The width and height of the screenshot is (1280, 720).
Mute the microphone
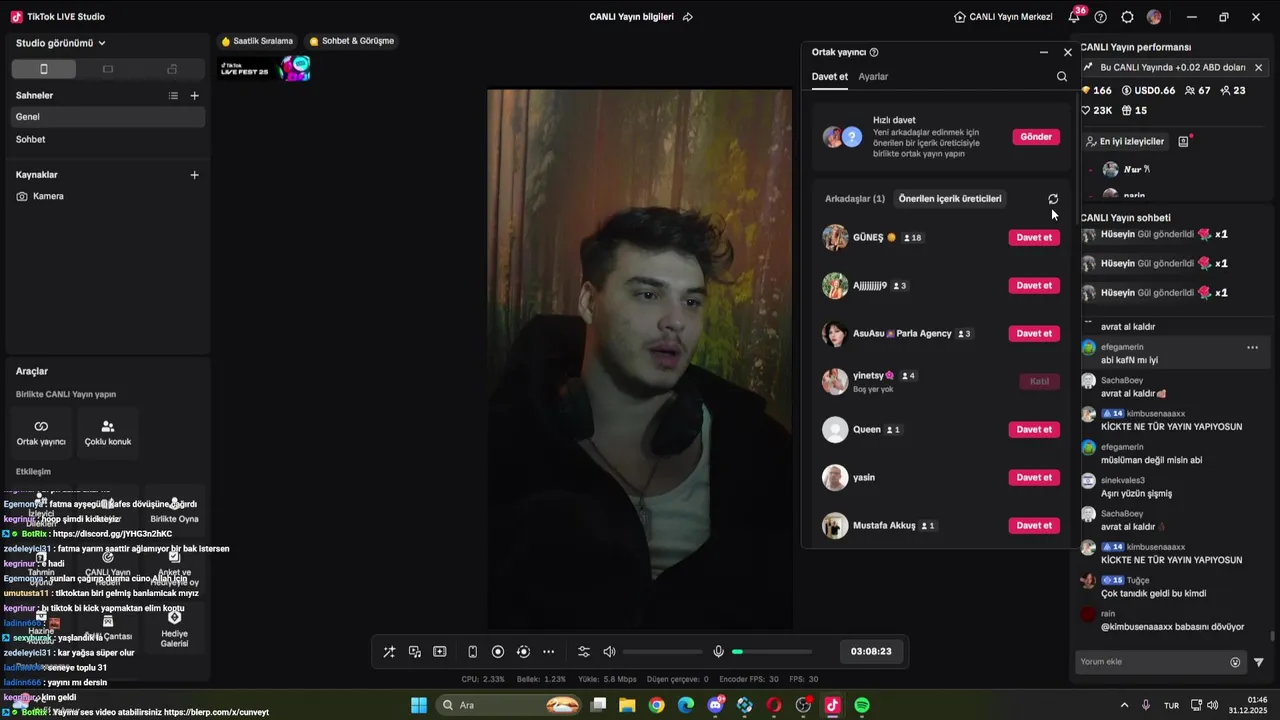pyautogui.click(x=718, y=652)
